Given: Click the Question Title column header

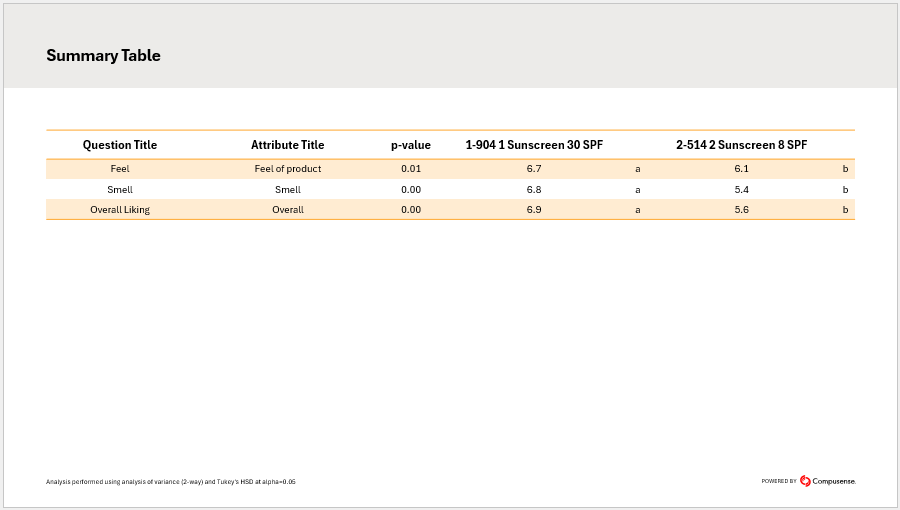Looking at the screenshot, I should pyautogui.click(x=120, y=145).
